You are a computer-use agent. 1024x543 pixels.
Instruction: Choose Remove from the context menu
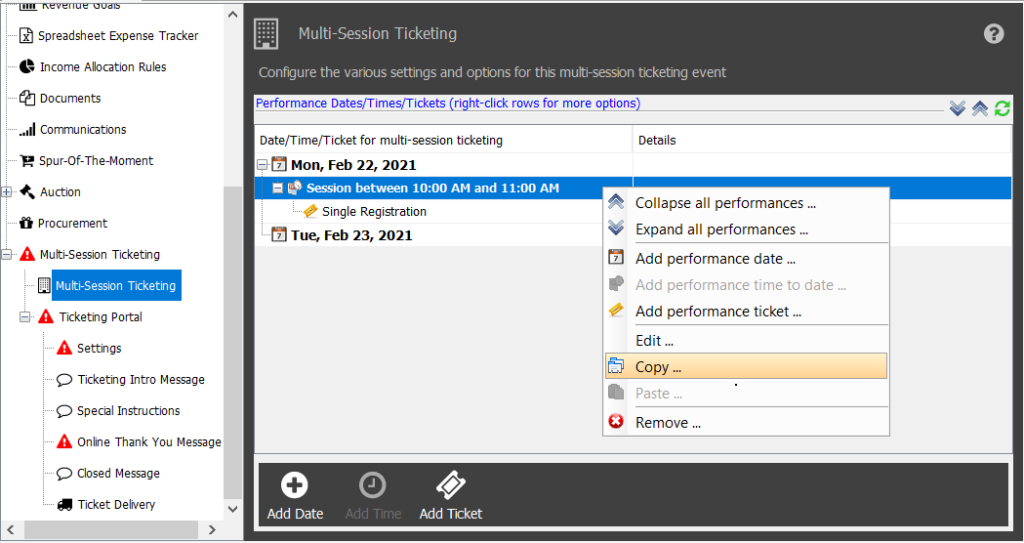click(x=746, y=423)
